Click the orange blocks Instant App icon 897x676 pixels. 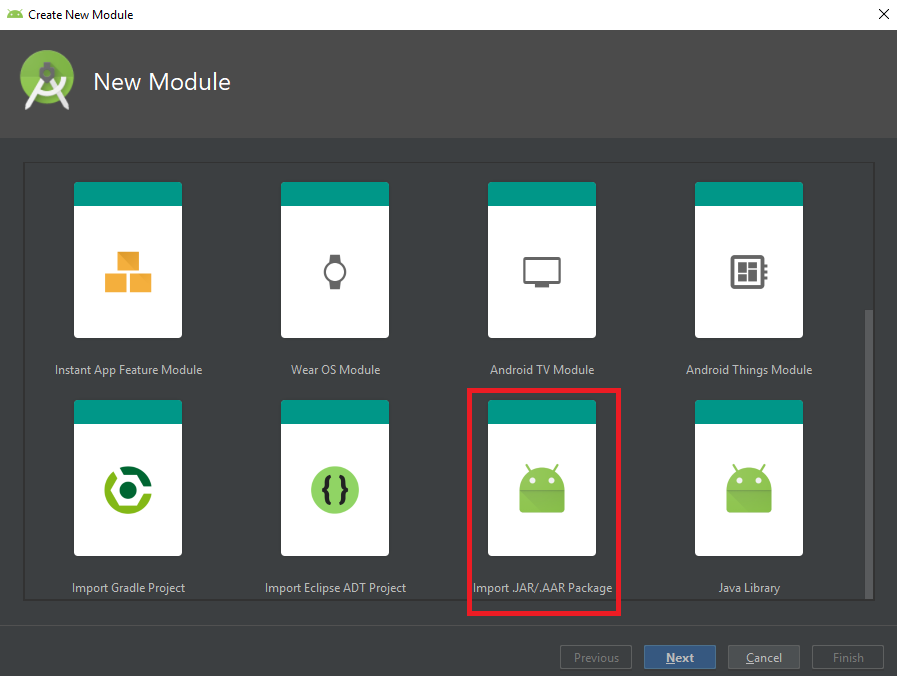128,272
